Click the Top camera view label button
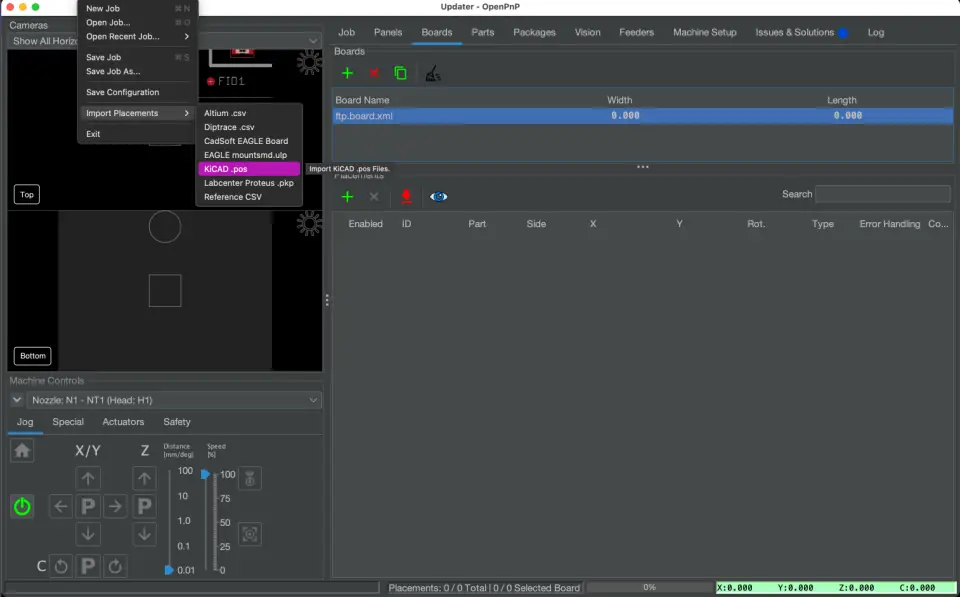Image resolution: width=960 pixels, height=597 pixels. point(27,195)
